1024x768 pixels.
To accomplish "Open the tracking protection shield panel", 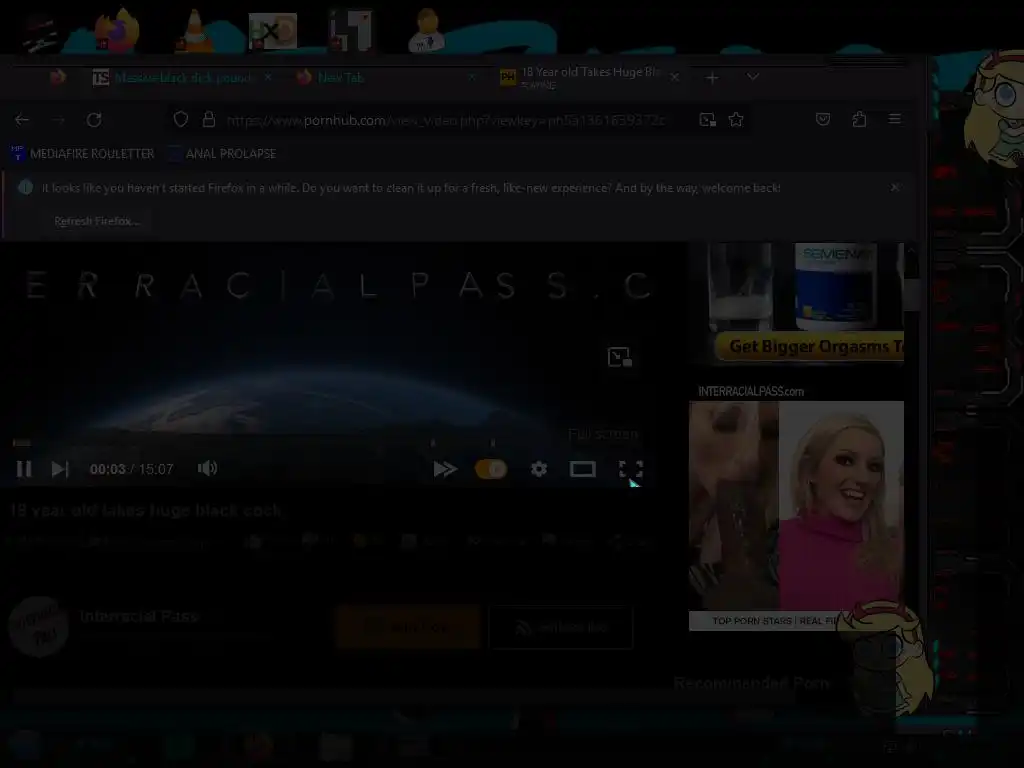I will [x=181, y=120].
